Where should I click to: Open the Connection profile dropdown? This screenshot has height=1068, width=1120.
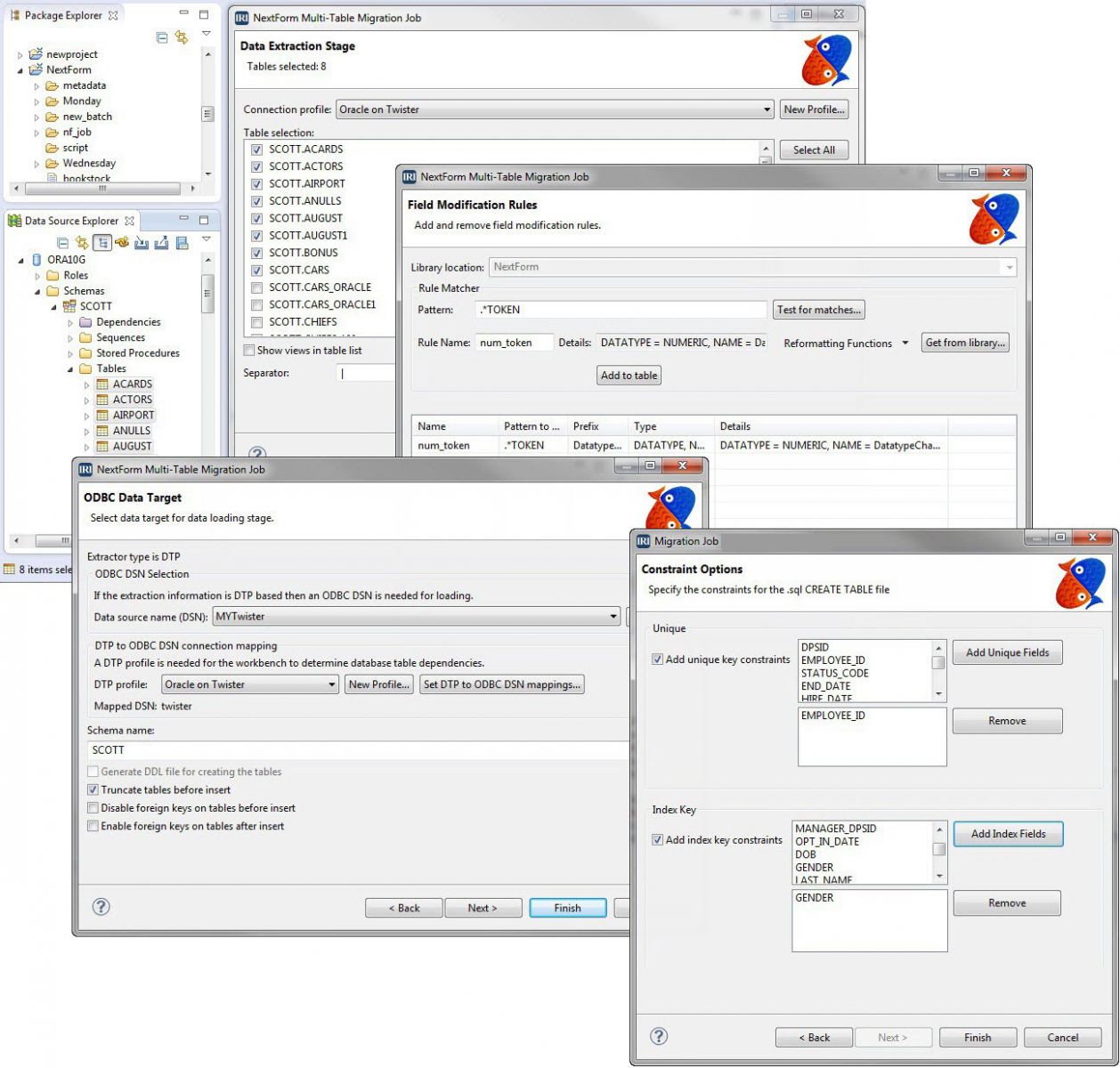point(767,109)
